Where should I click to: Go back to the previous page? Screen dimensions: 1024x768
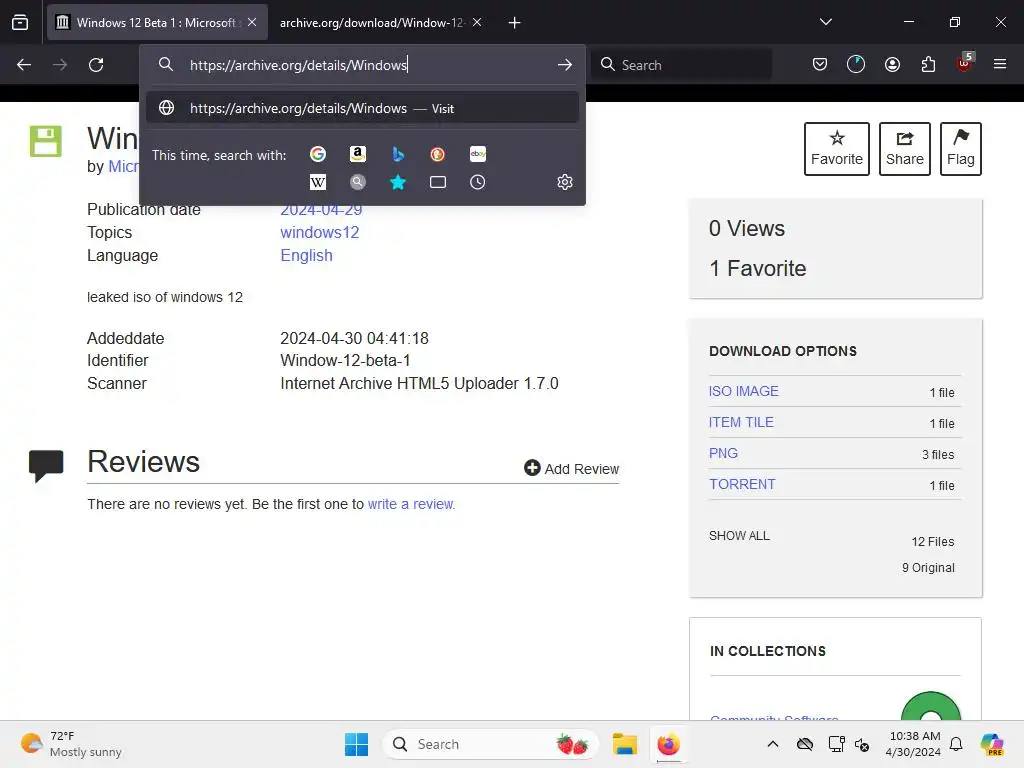pyautogui.click(x=24, y=65)
